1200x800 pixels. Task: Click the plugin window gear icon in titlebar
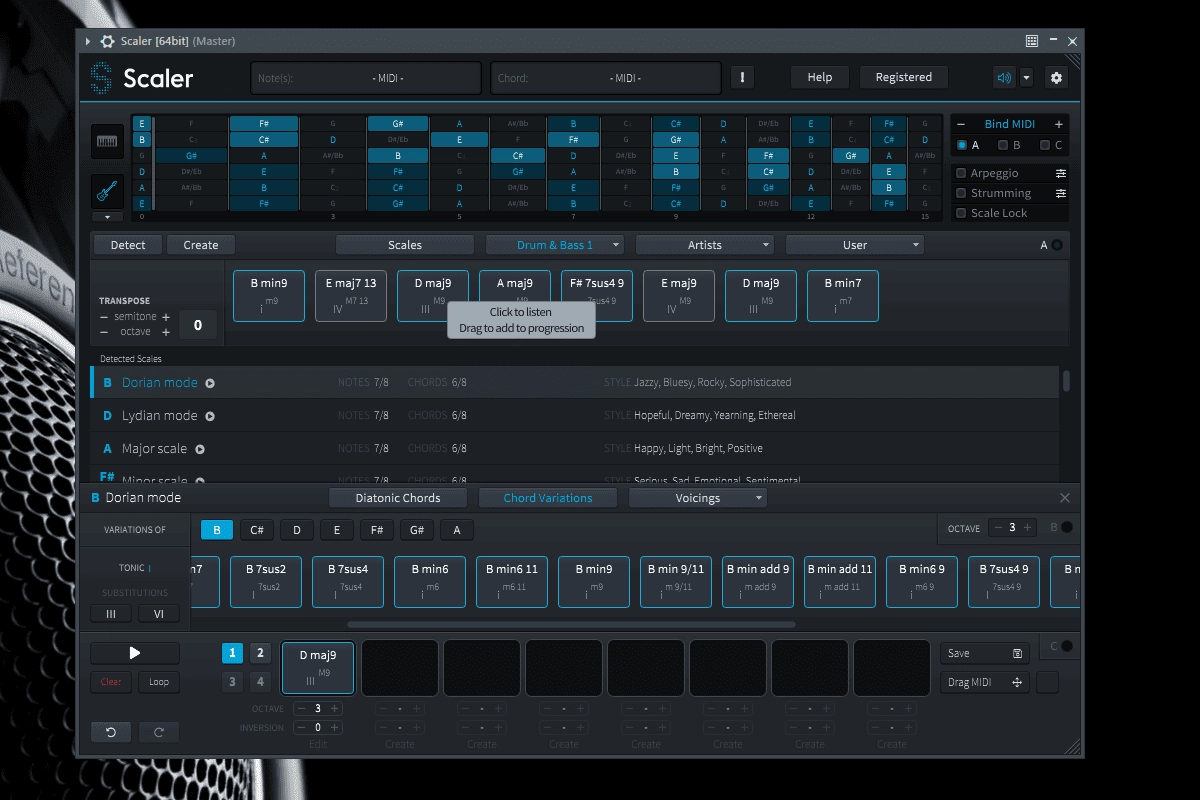click(x=108, y=41)
